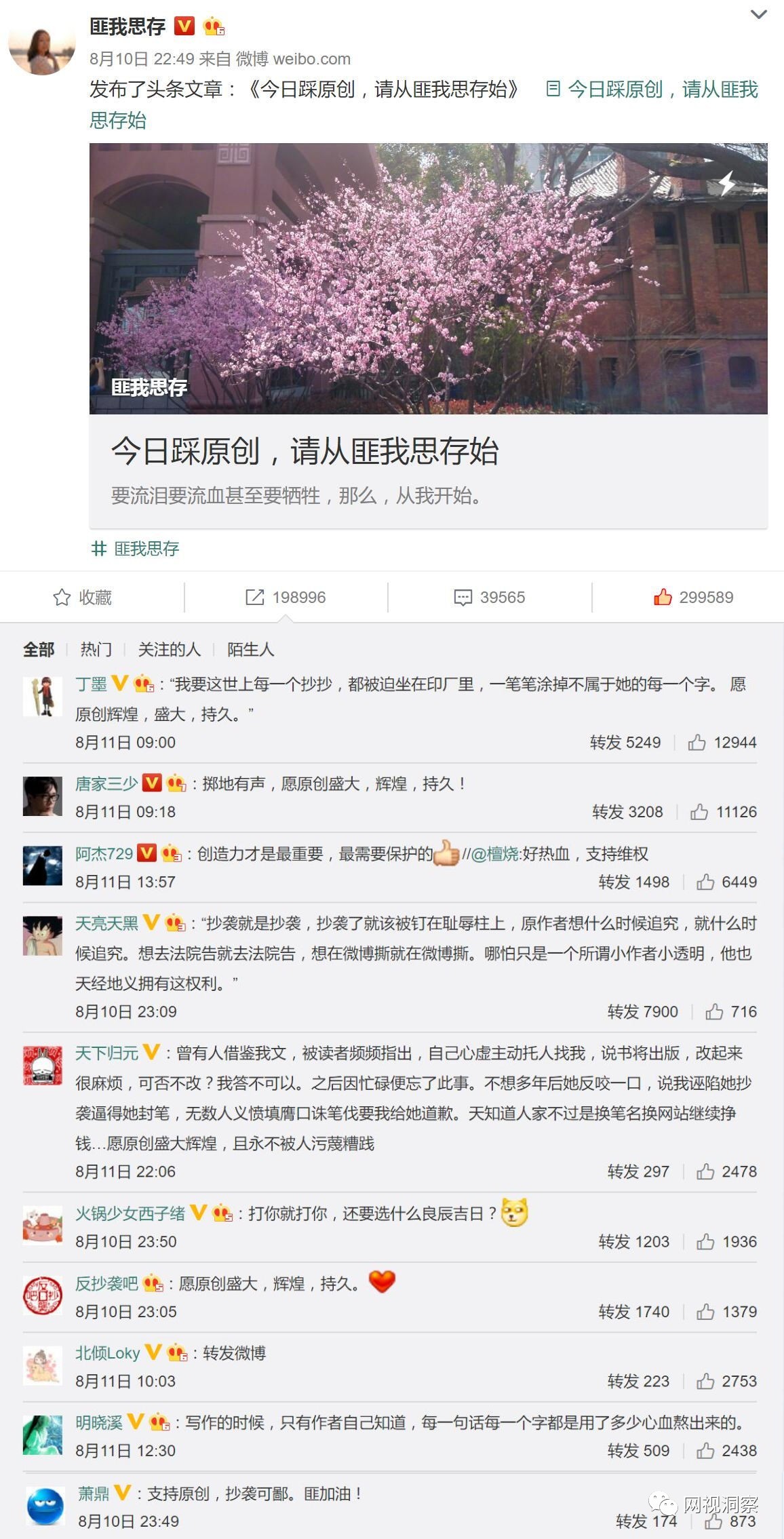
Task: Open comments icon showing 39565
Action: point(463,598)
